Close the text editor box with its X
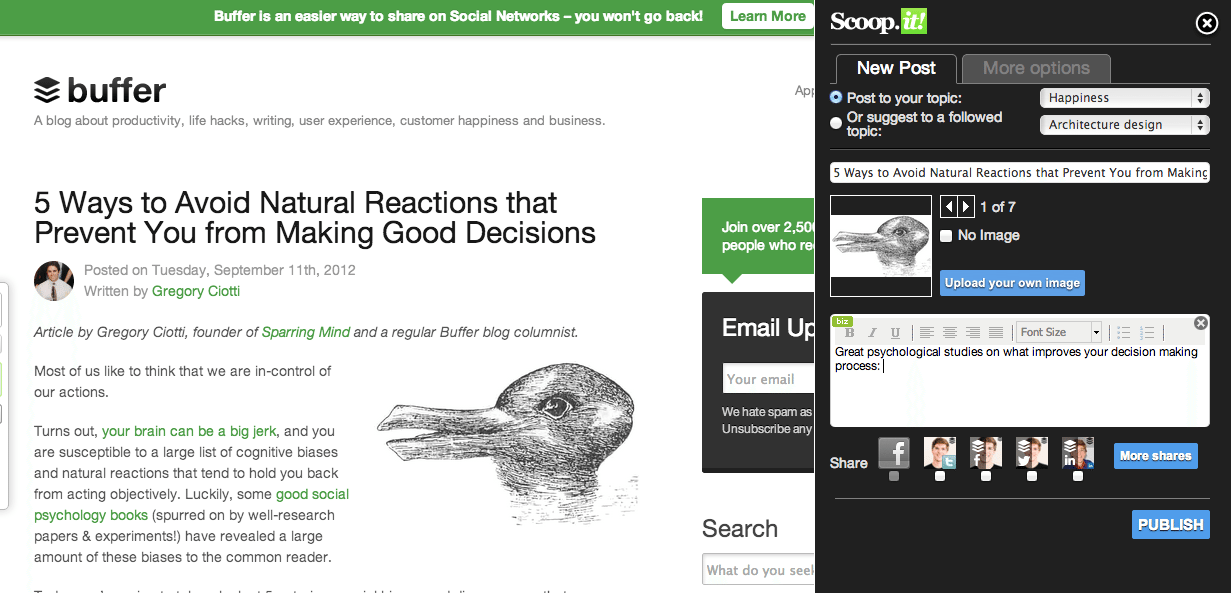This screenshot has width=1231, height=593. [1201, 323]
